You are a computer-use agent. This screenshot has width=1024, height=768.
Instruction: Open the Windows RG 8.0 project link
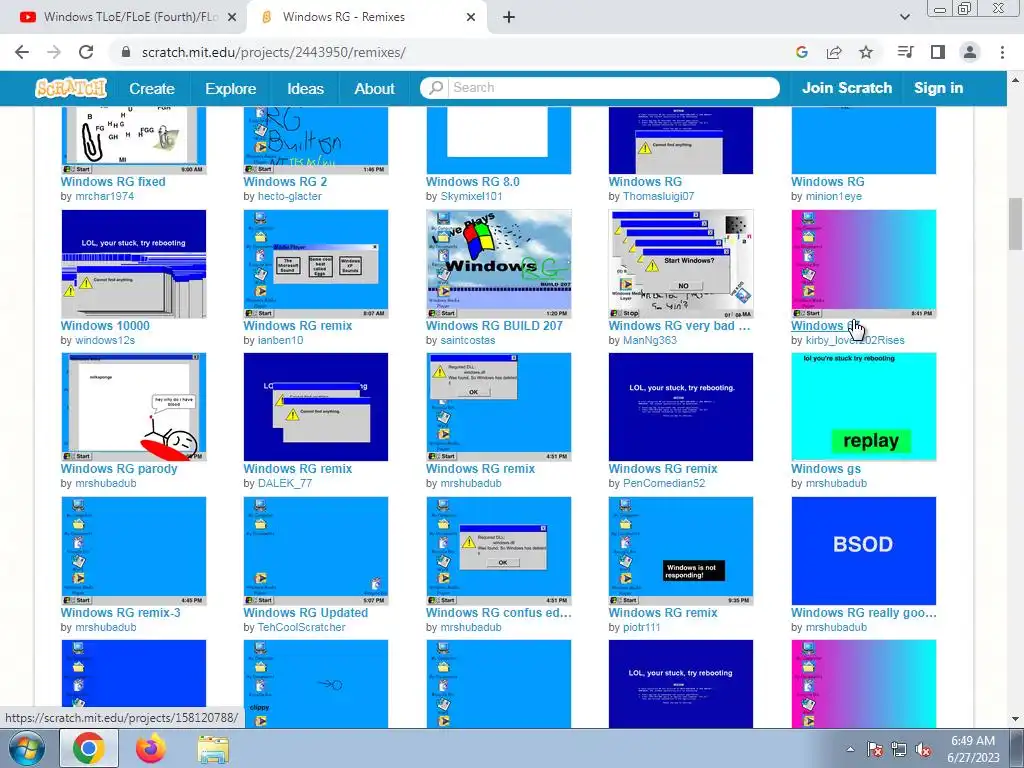click(473, 182)
